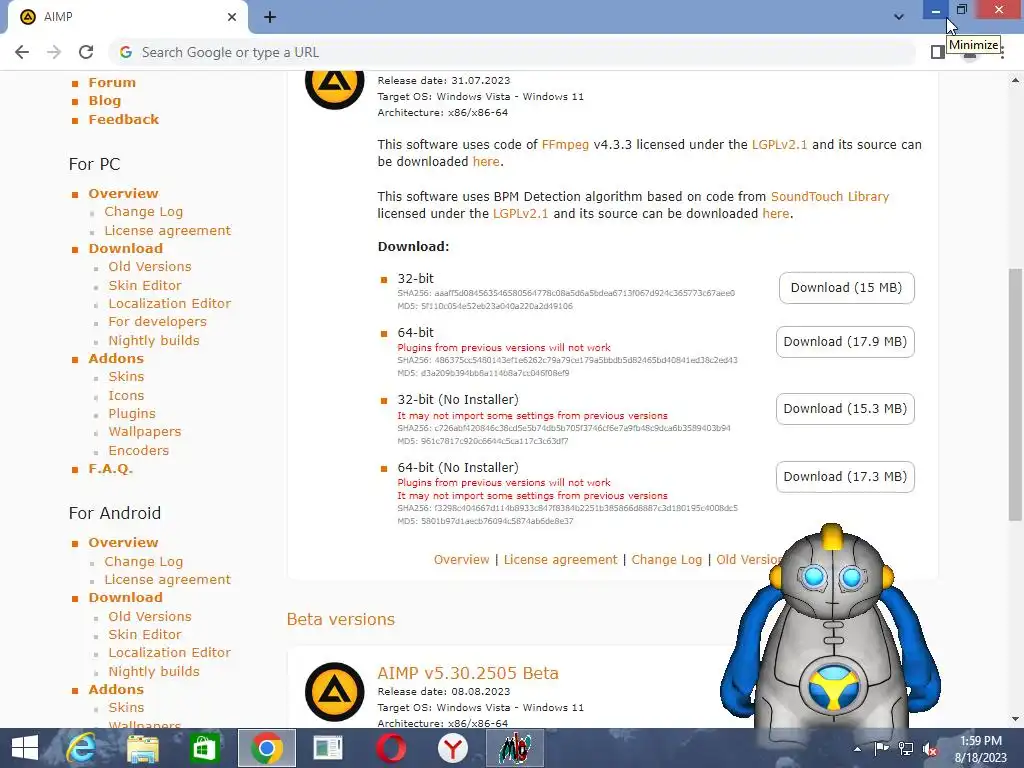This screenshot has height=768, width=1024.
Task: Open the Windows Store taskbar icon
Action: point(204,748)
